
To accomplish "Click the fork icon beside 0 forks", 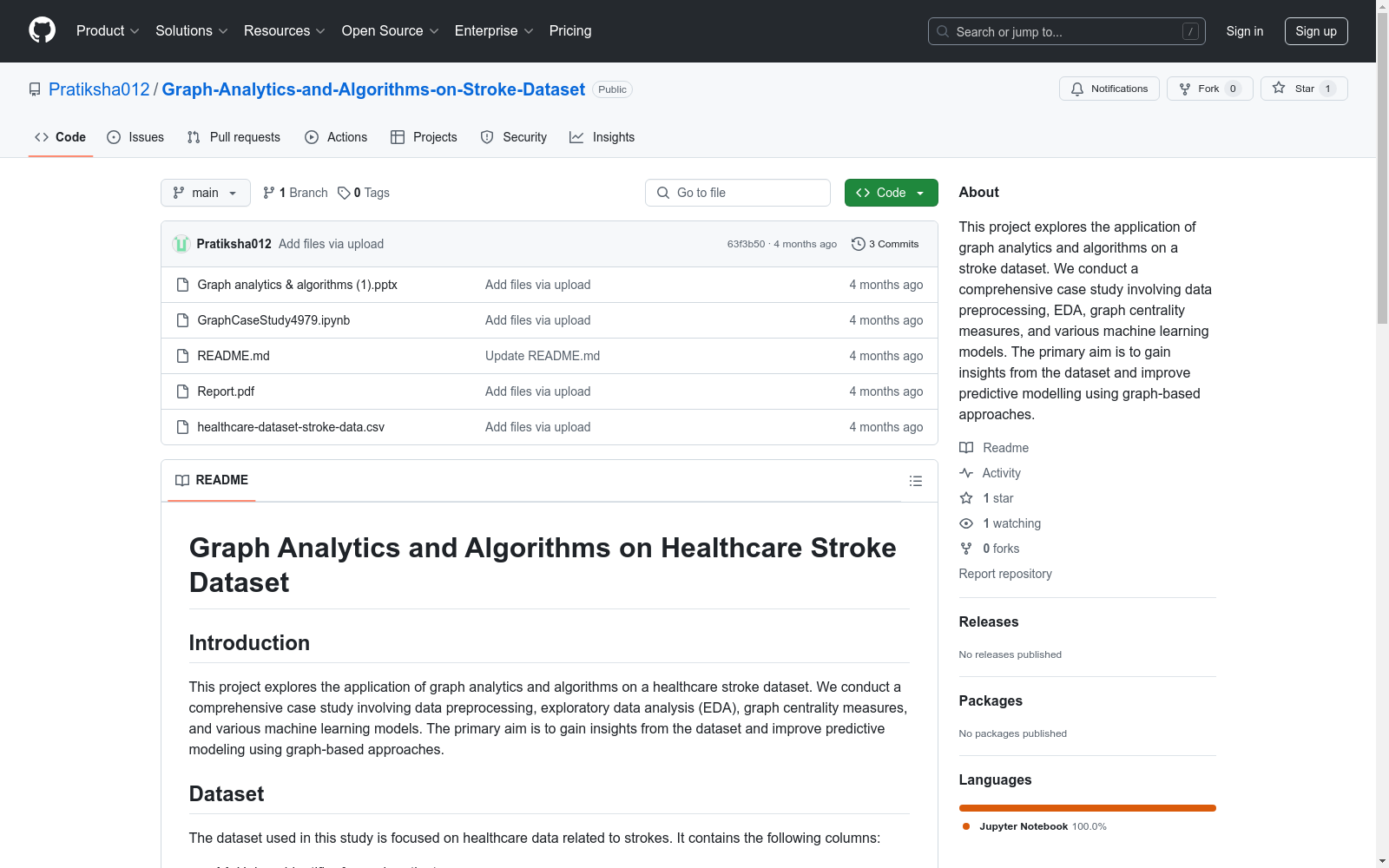I will (x=966, y=549).
